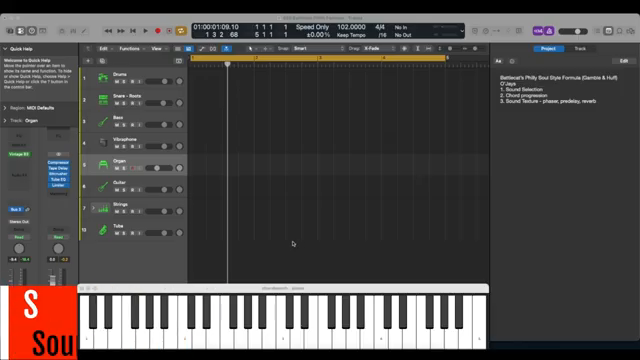Screen dimensions: 640x360
Task: Open the tracks area View menu
Action: 159,49
